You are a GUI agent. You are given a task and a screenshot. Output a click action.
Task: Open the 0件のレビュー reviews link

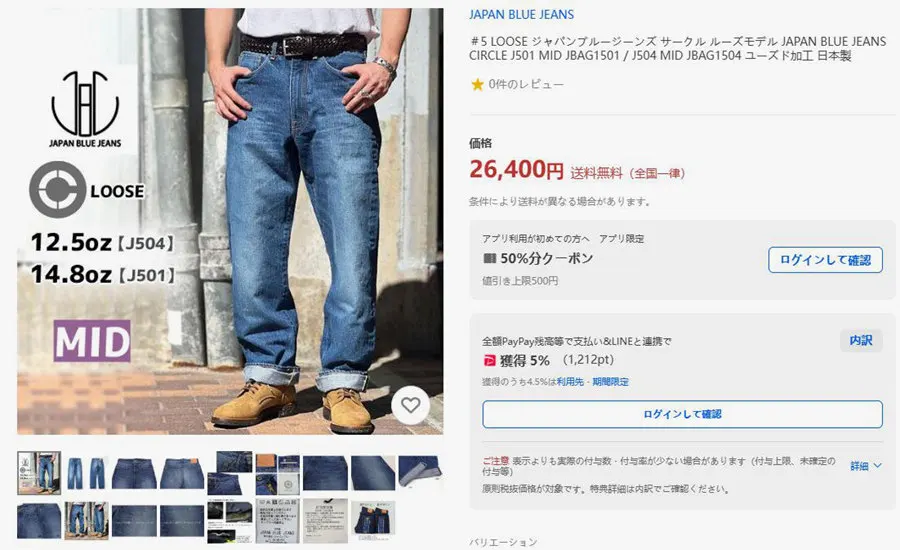(526, 84)
